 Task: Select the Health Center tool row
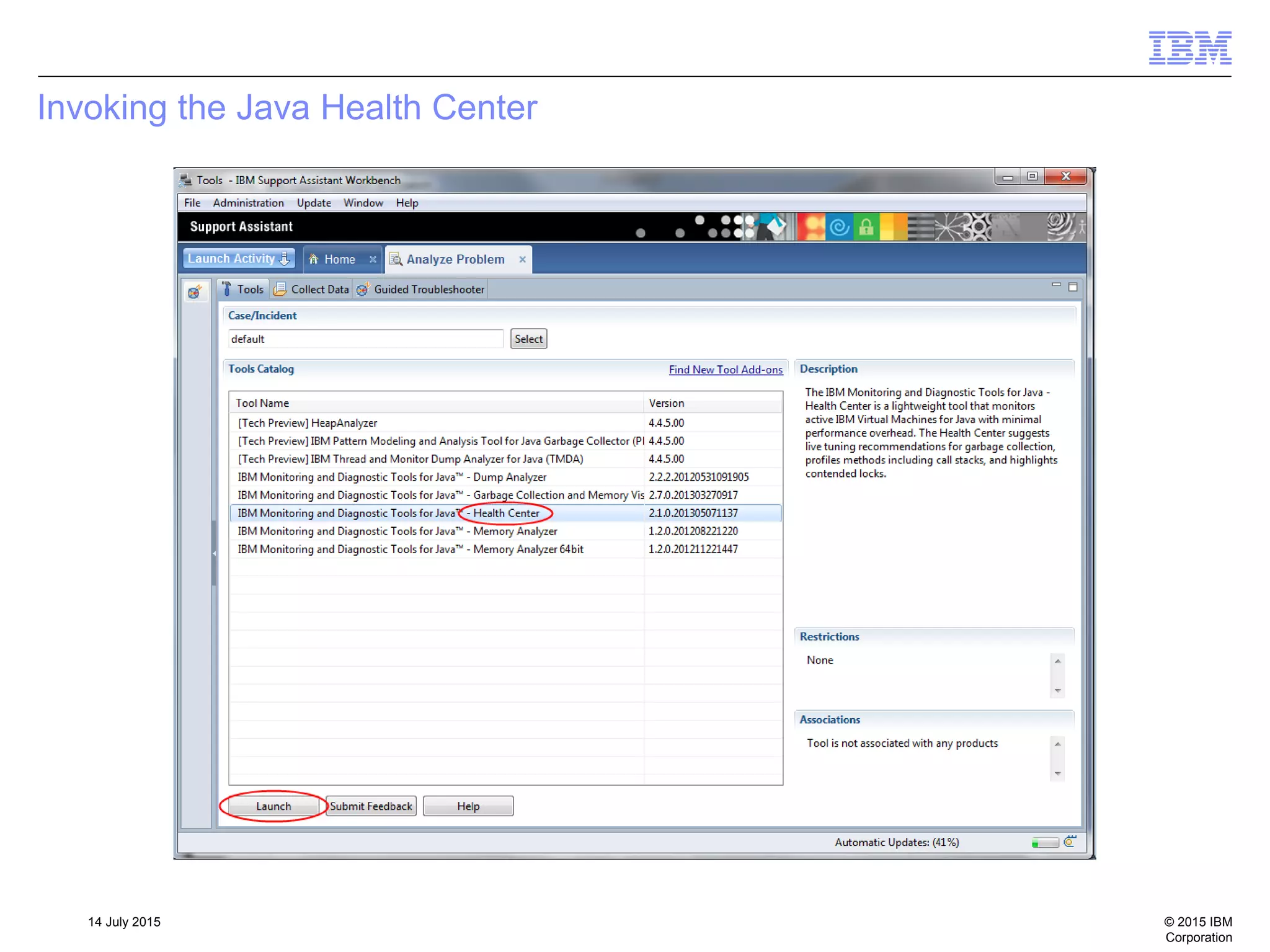(505, 513)
